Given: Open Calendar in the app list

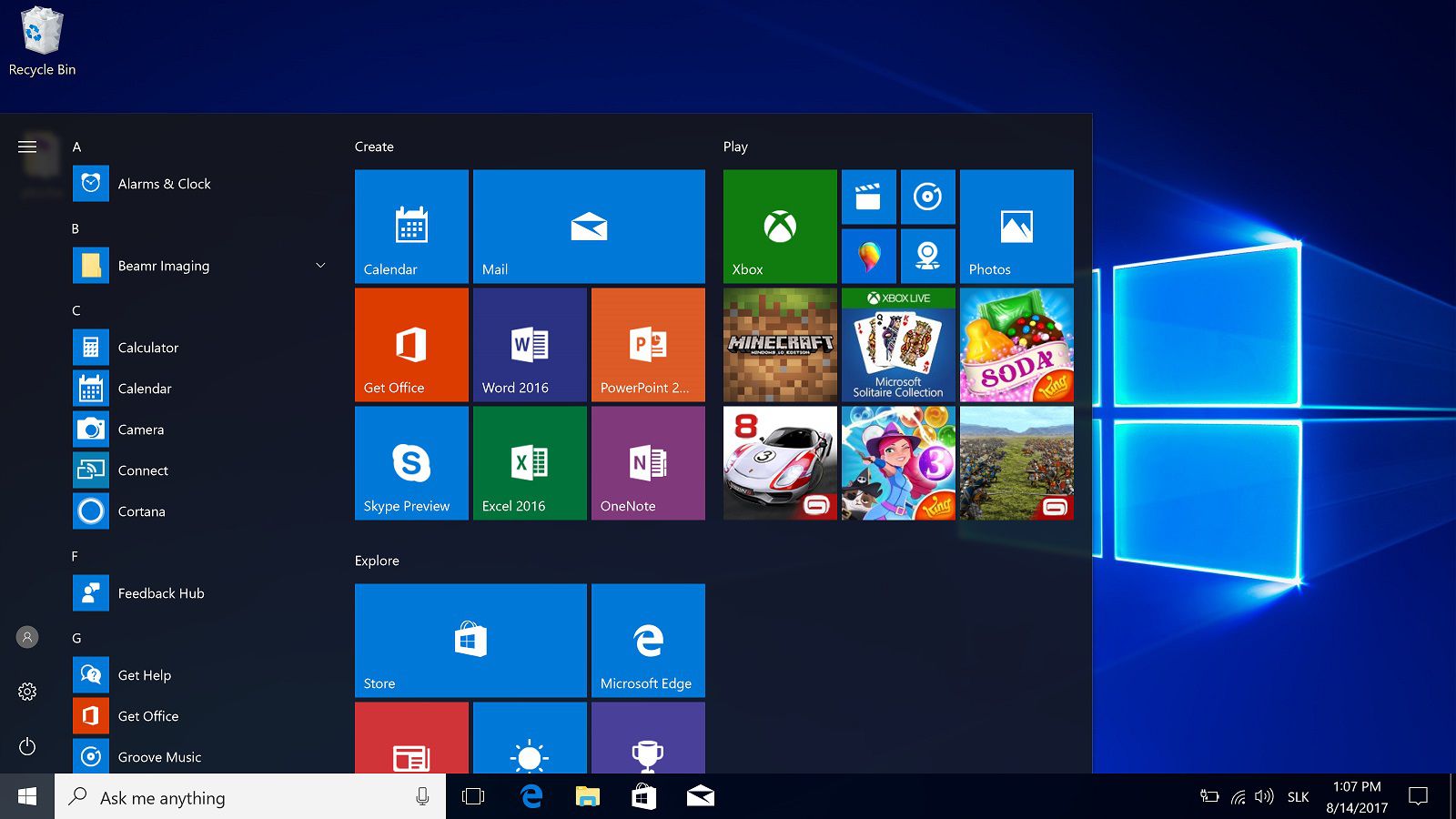Looking at the screenshot, I should [x=200, y=389].
